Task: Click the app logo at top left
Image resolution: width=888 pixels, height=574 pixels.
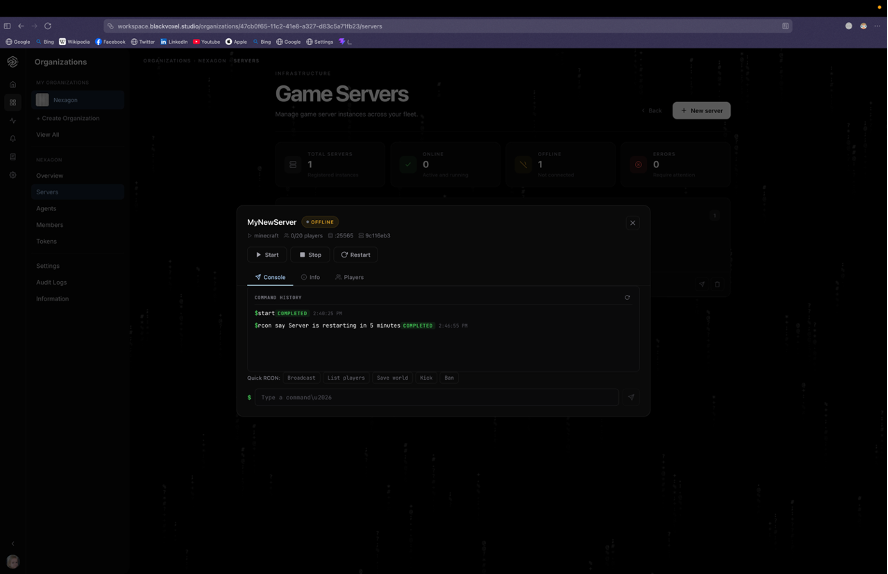Action: [x=12, y=62]
